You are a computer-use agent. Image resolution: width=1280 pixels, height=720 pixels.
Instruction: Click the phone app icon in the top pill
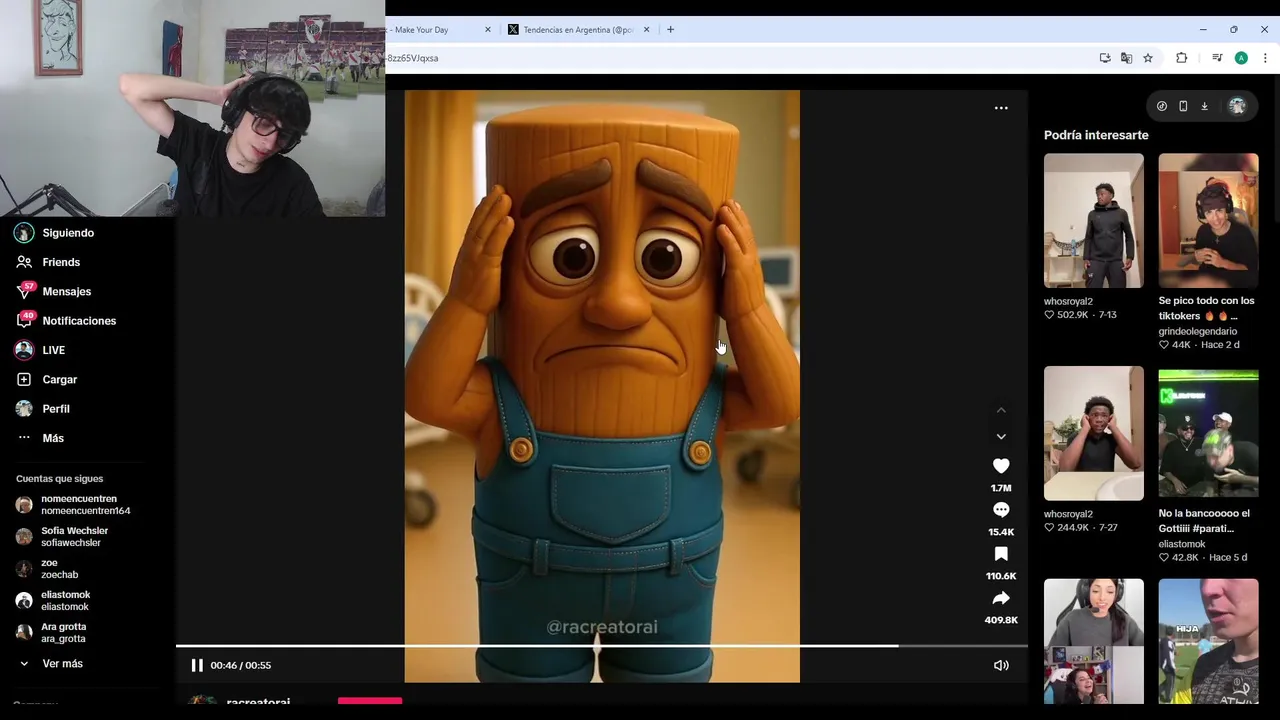tap(1183, 106)
